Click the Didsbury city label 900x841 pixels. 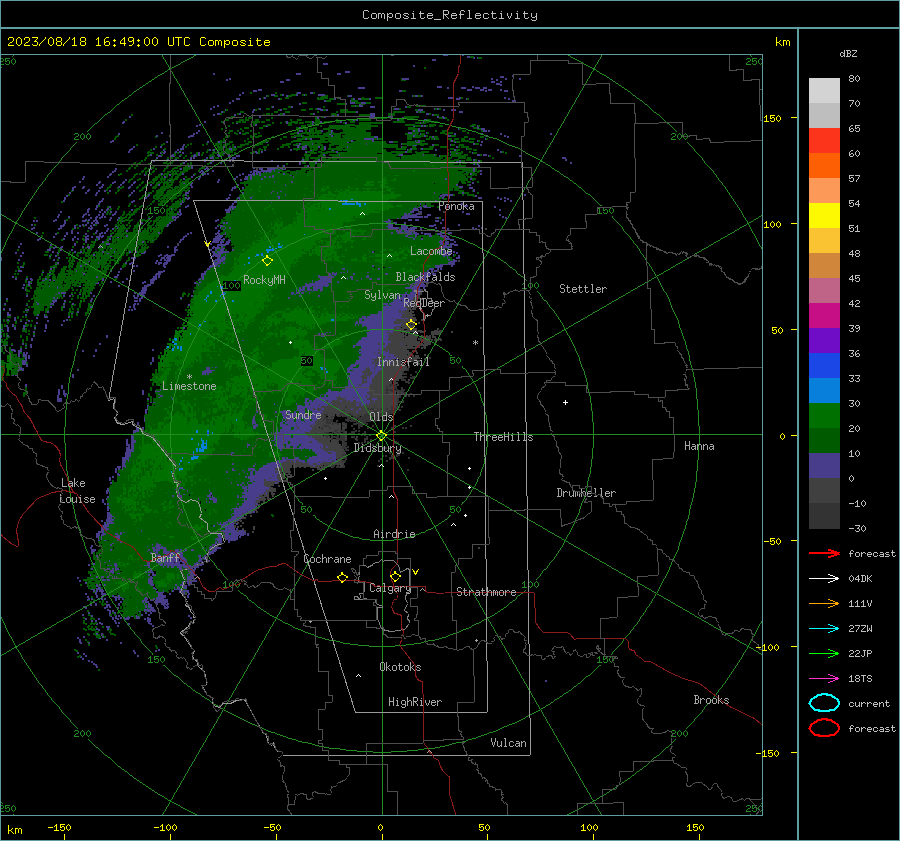coord(377,448)
